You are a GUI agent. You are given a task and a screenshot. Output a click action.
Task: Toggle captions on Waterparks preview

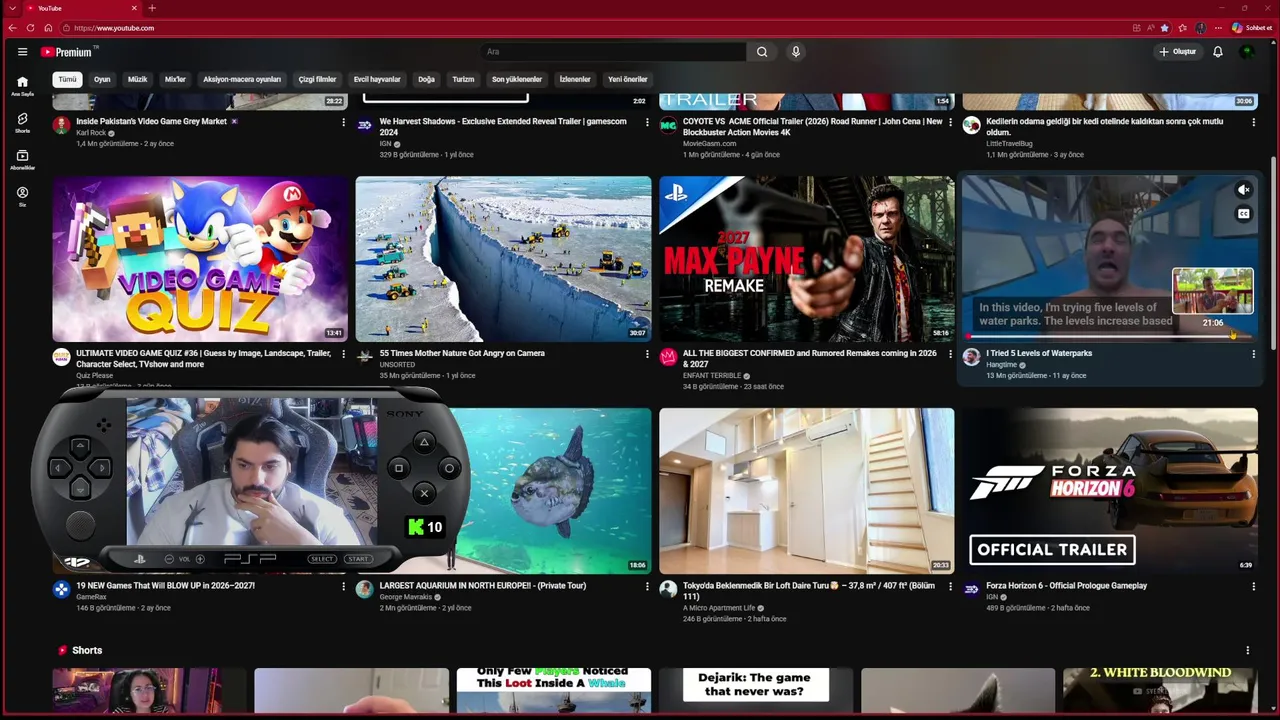pos(1243,214)
